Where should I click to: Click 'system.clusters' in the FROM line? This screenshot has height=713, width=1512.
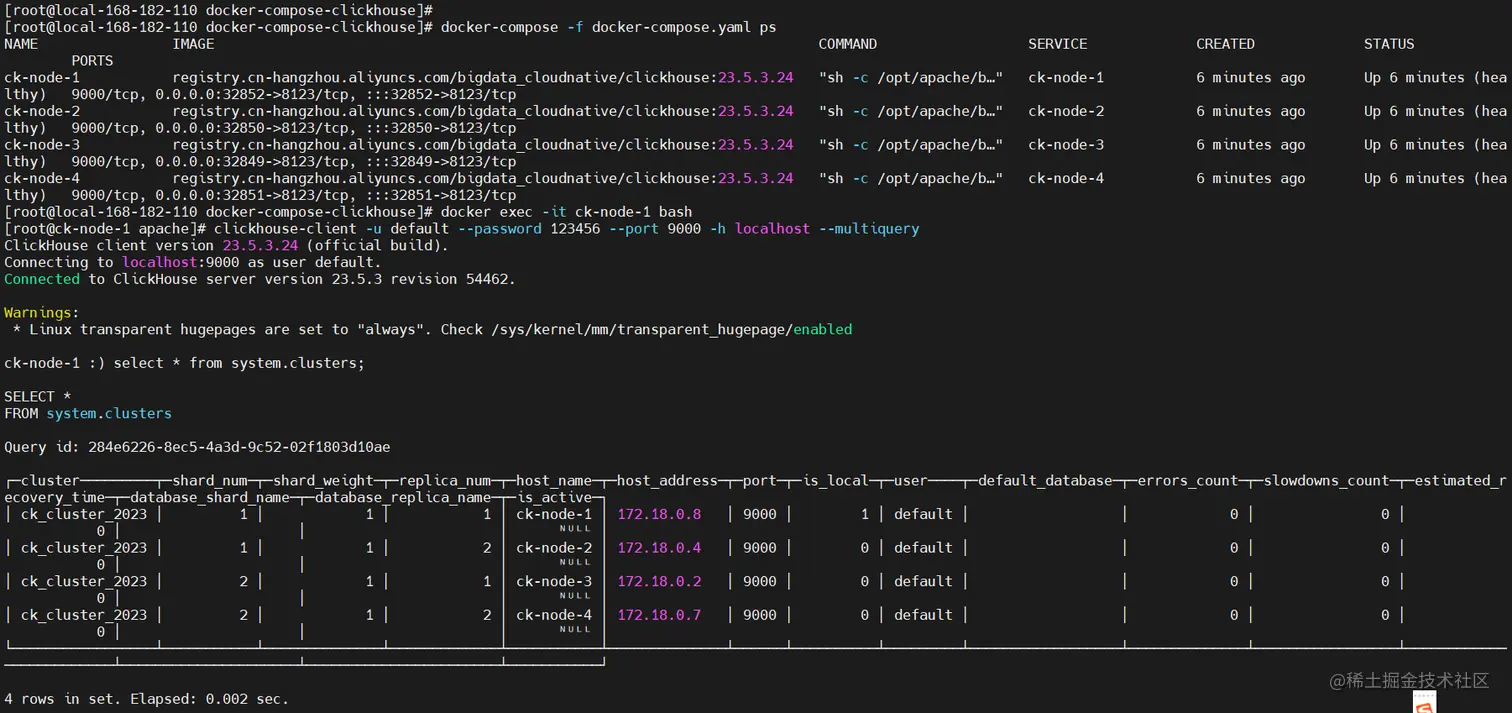(109, 413)
